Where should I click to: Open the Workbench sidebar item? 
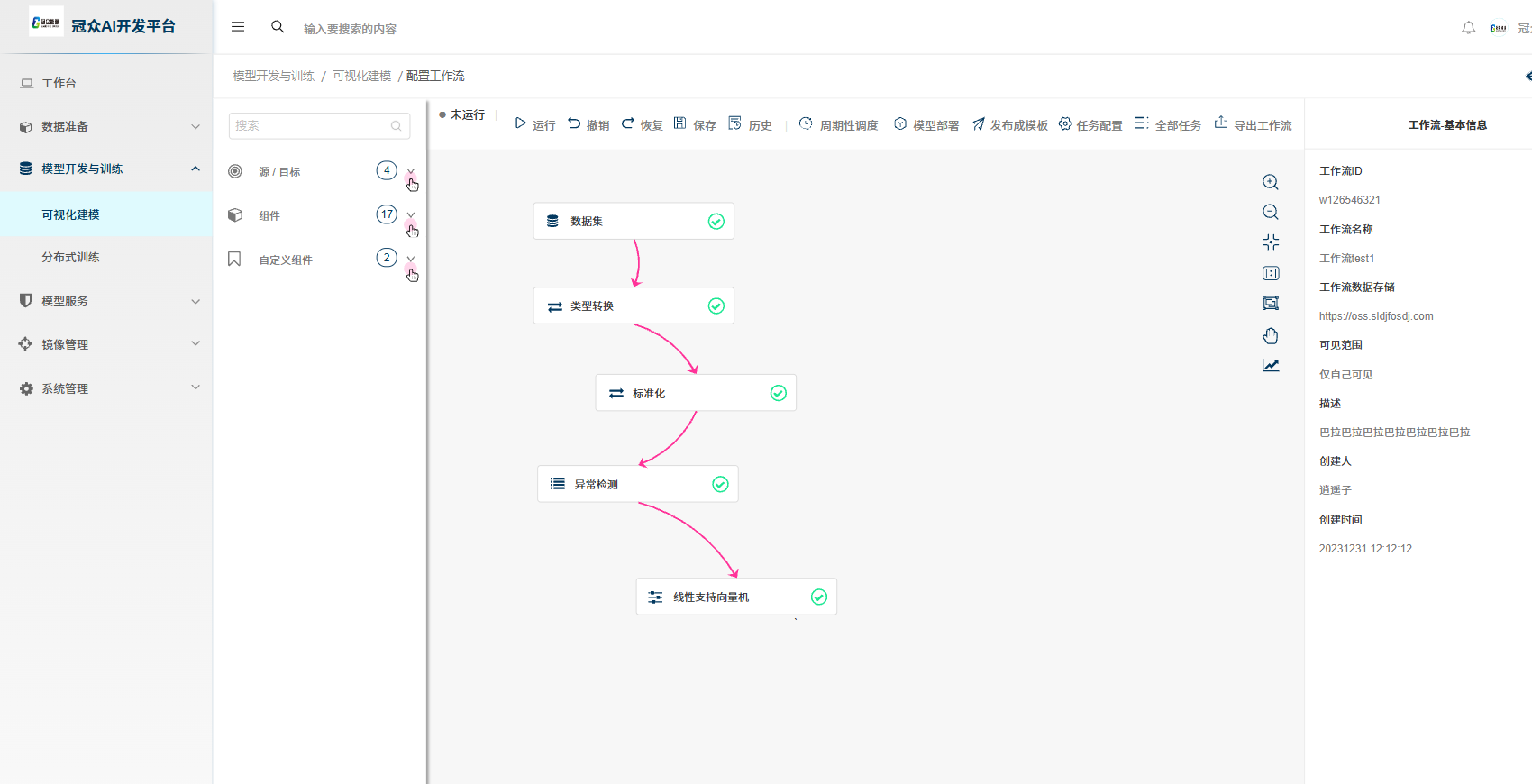coord(59,83)
